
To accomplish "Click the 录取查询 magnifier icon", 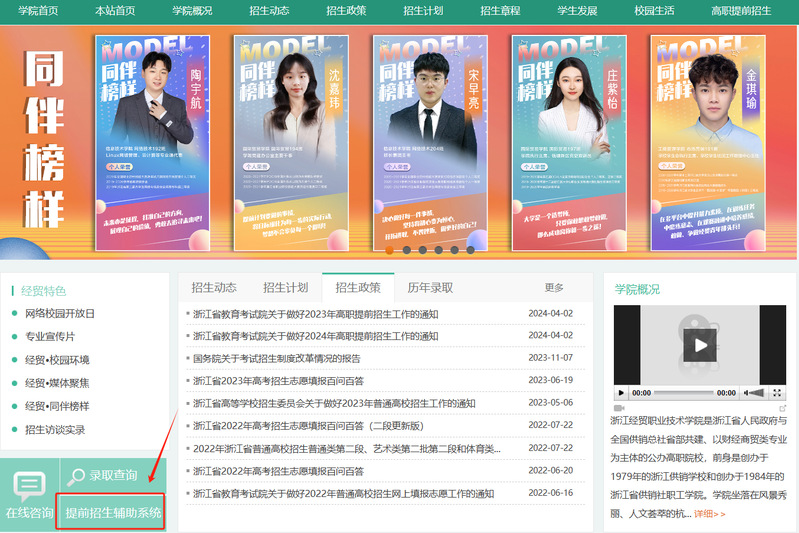I will click(75, 475).
